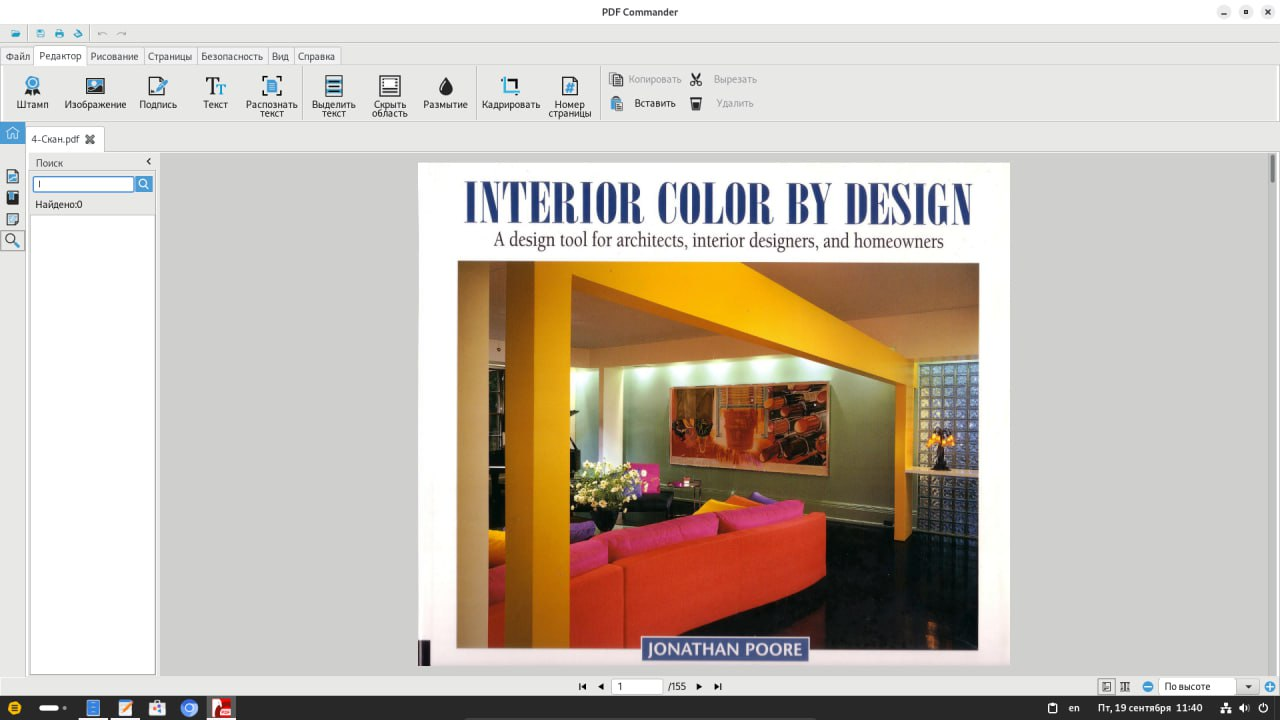Click the search text input field
The image size is (1280, 720).
point(83,184)
